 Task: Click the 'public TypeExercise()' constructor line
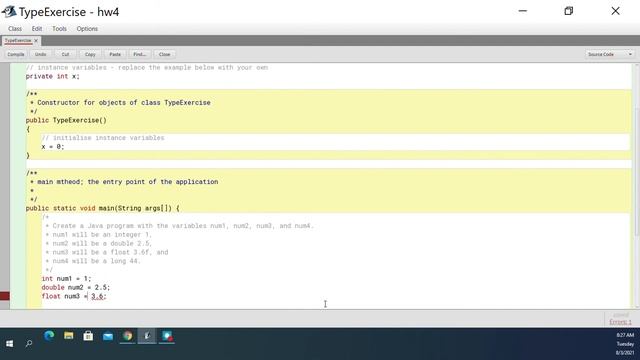pyautogui.click(x=66, y=120)
